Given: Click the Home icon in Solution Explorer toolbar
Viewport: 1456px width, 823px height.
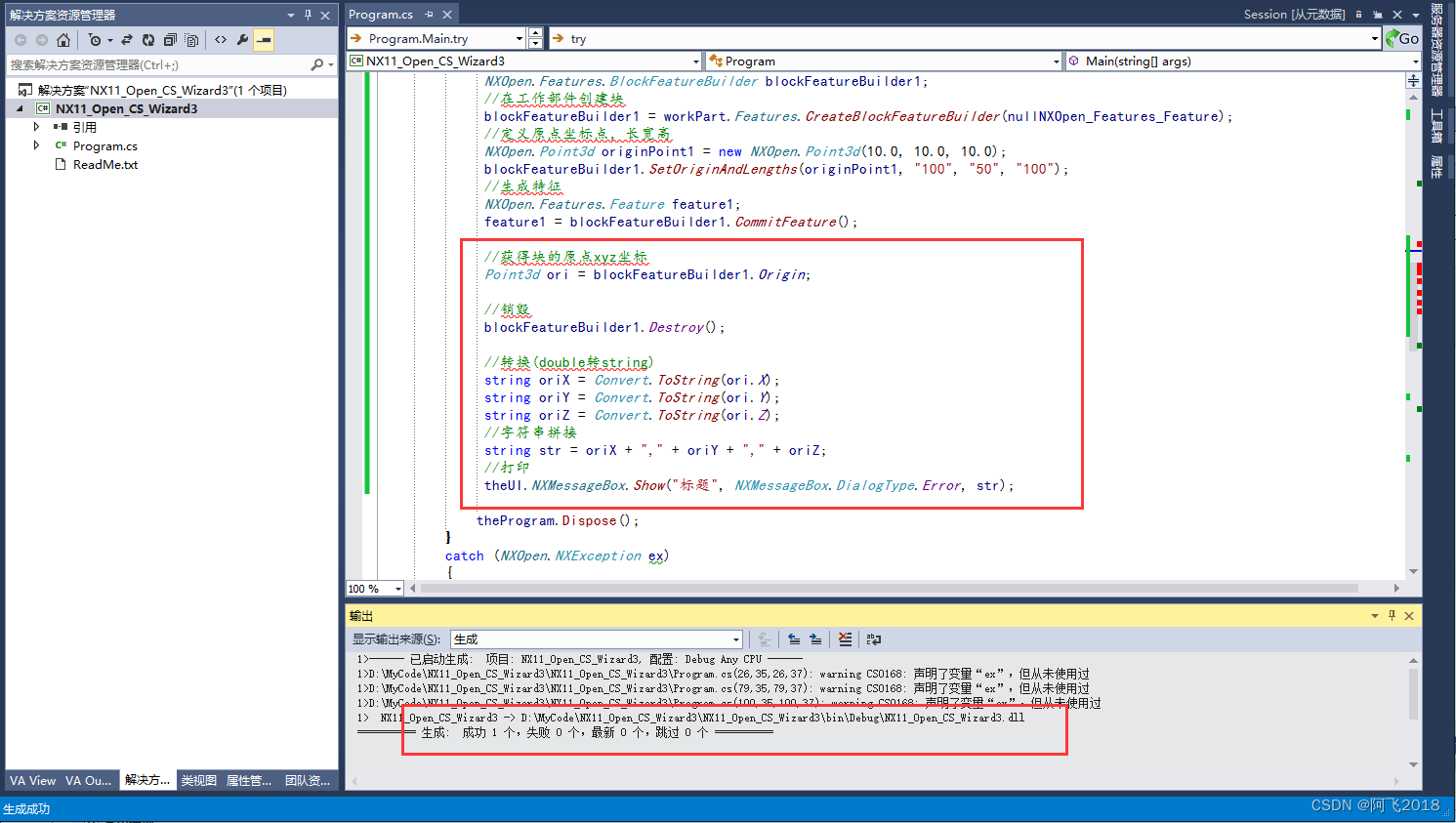Looking at the screenshot, I should pyautogui.click(x=63, y=40).
